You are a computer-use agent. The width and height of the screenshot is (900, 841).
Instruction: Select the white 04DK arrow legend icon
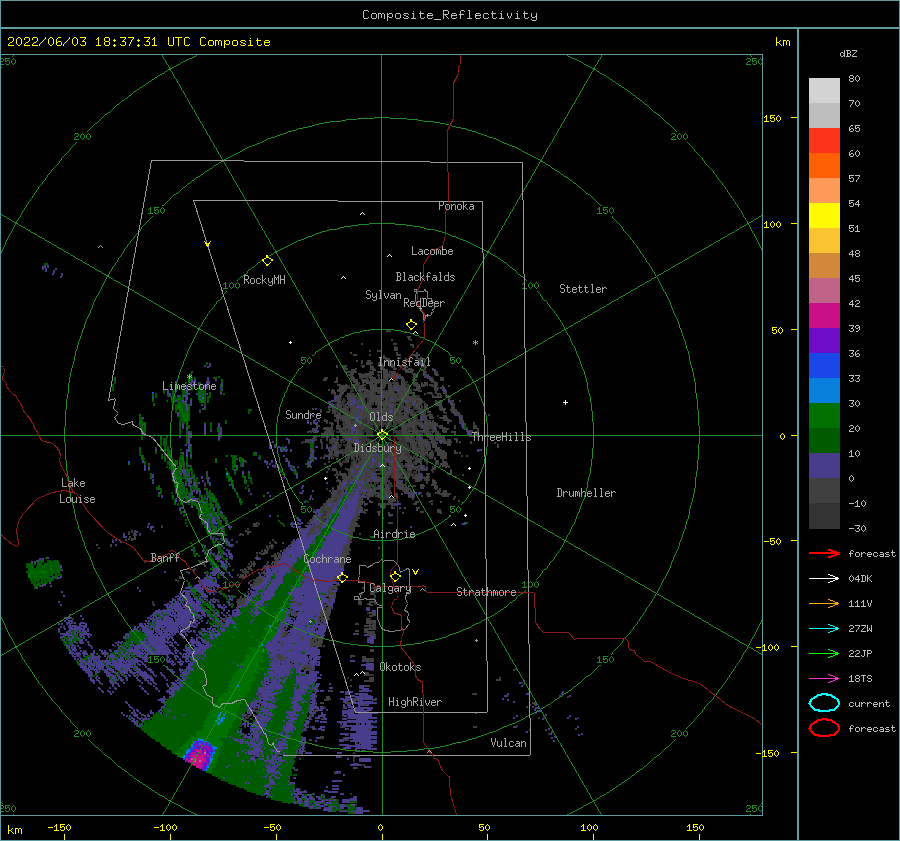824,578
